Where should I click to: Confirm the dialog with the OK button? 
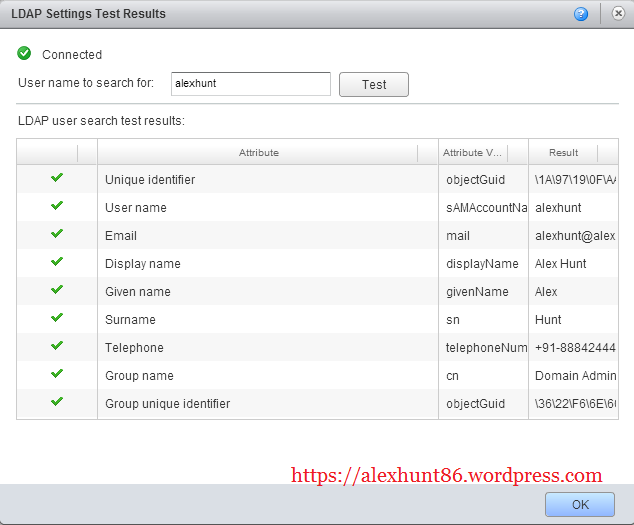pyautogui.click(x=580, y=505)
